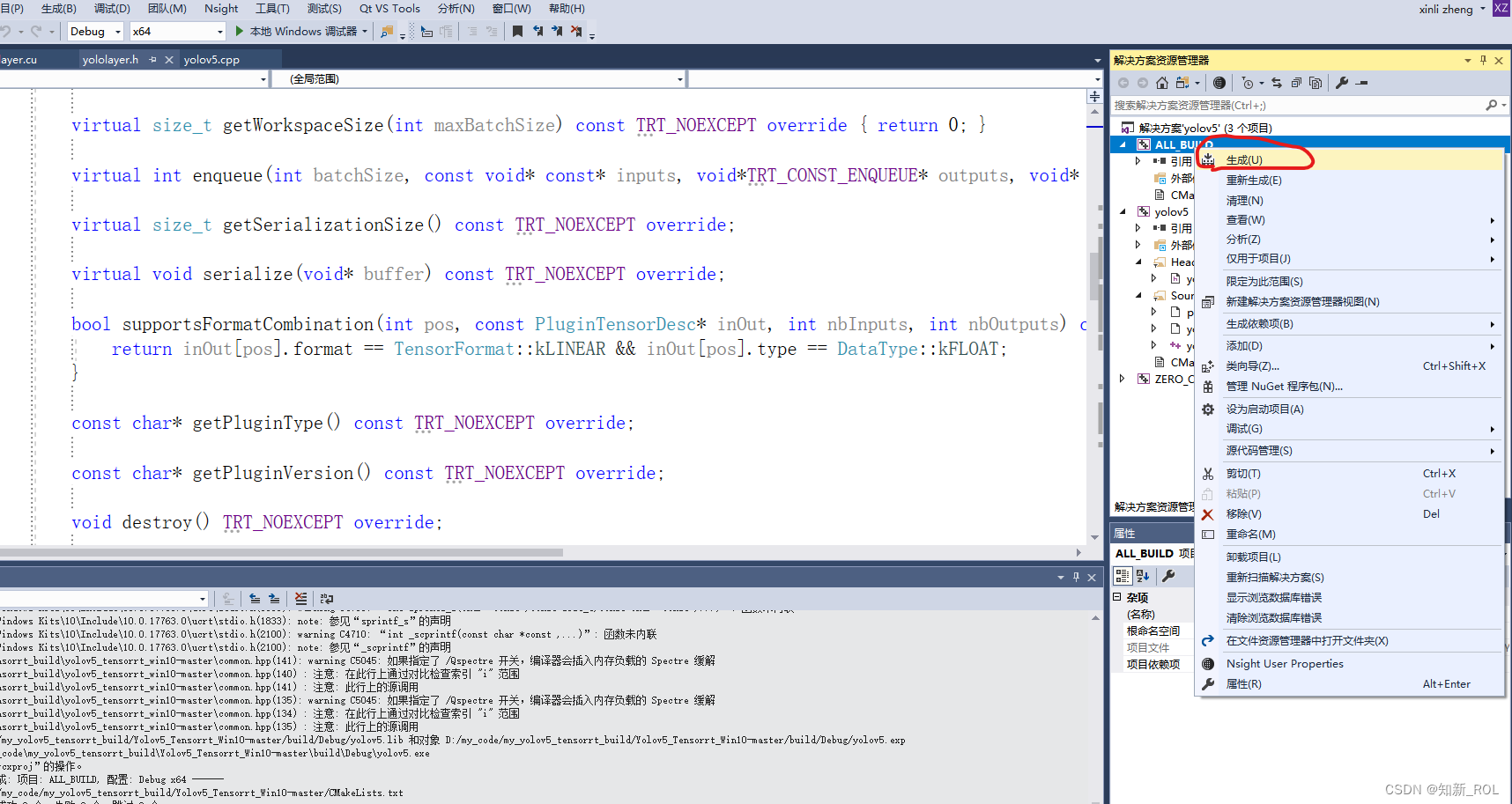This screenshot has width=1512, height=804.
Task: Unpin the output window at the bottom
Action: pyautogui.click(x=1076, y=577)
